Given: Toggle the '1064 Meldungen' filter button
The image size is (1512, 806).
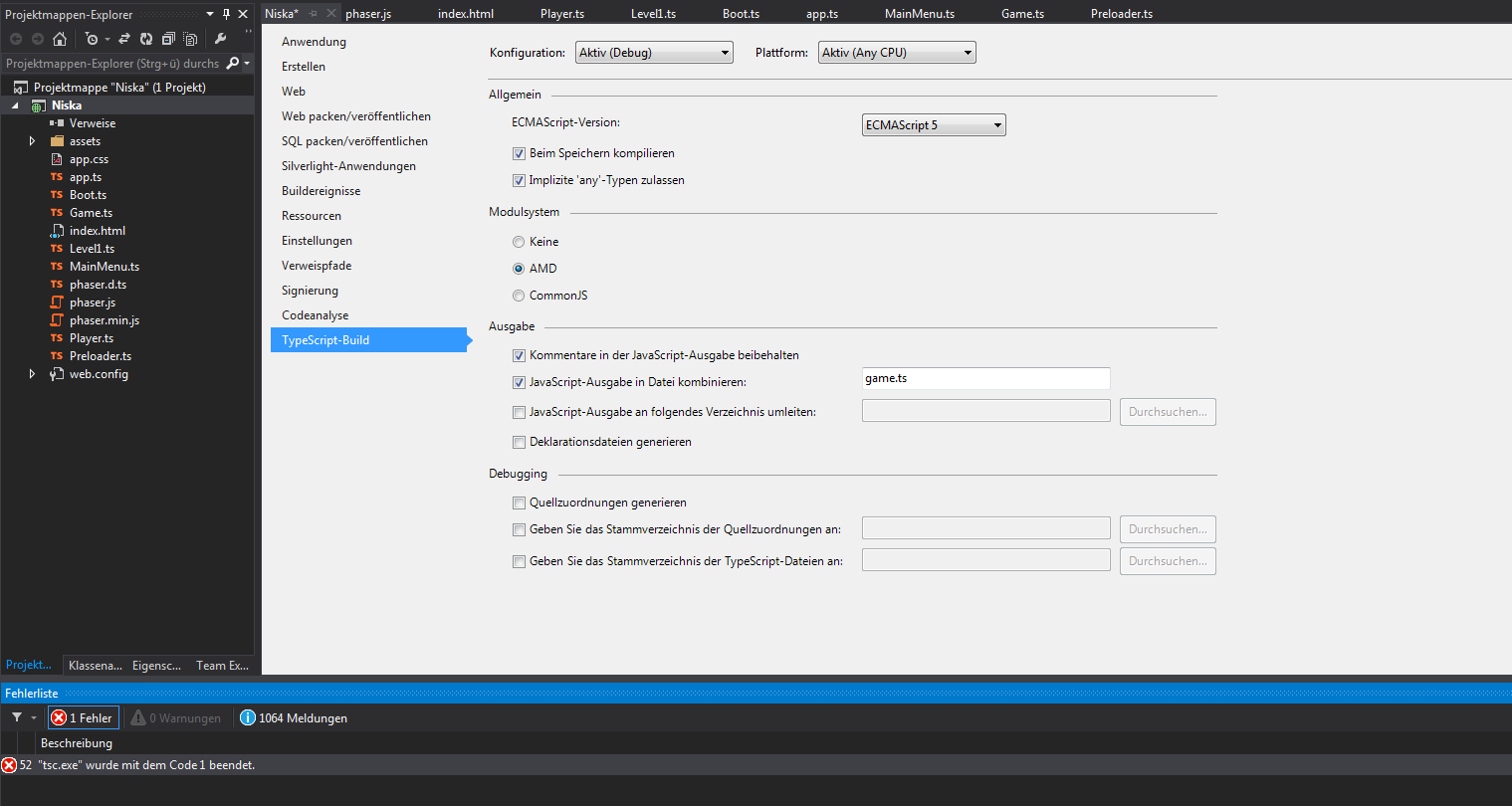Looking at the screenshot, I should (x=294, y=717).
